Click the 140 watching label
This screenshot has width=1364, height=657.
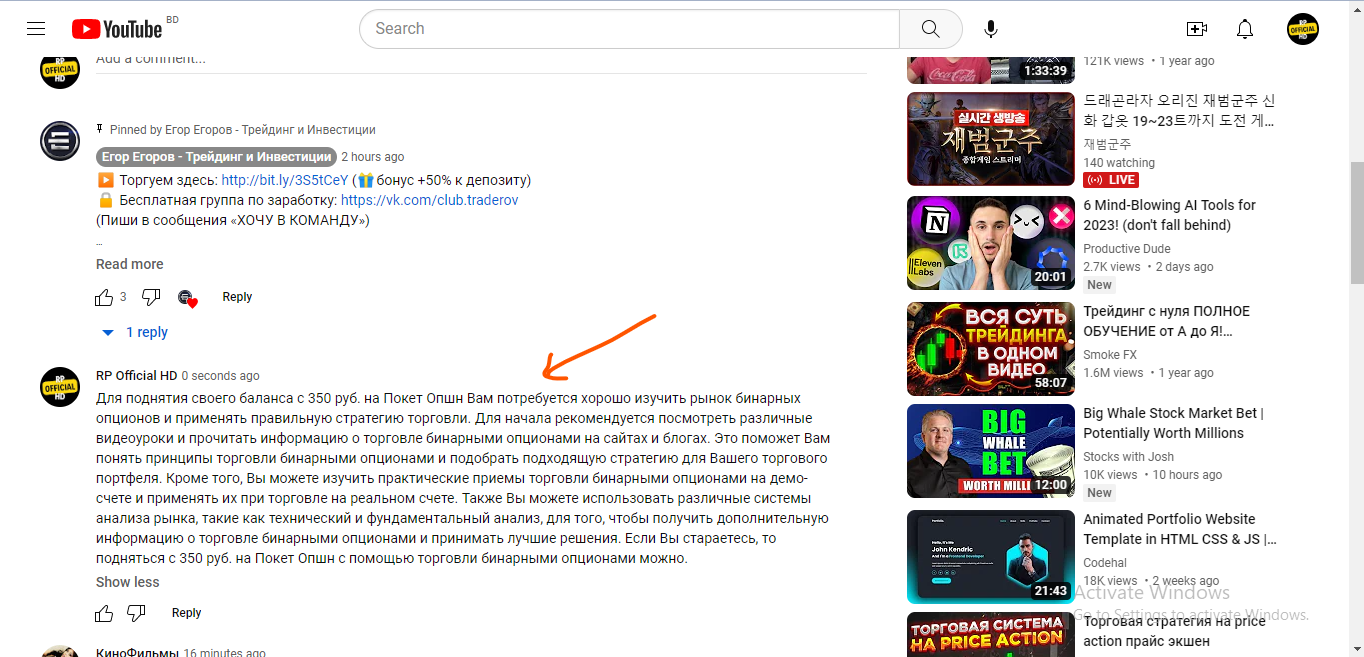pos(1119,163)
